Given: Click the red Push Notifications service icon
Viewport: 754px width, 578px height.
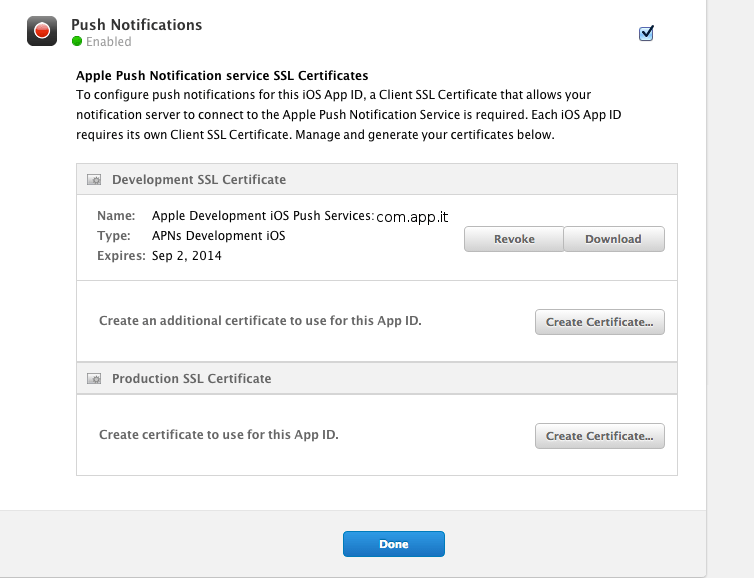Looking at the screenshot, I should [42, 32].
